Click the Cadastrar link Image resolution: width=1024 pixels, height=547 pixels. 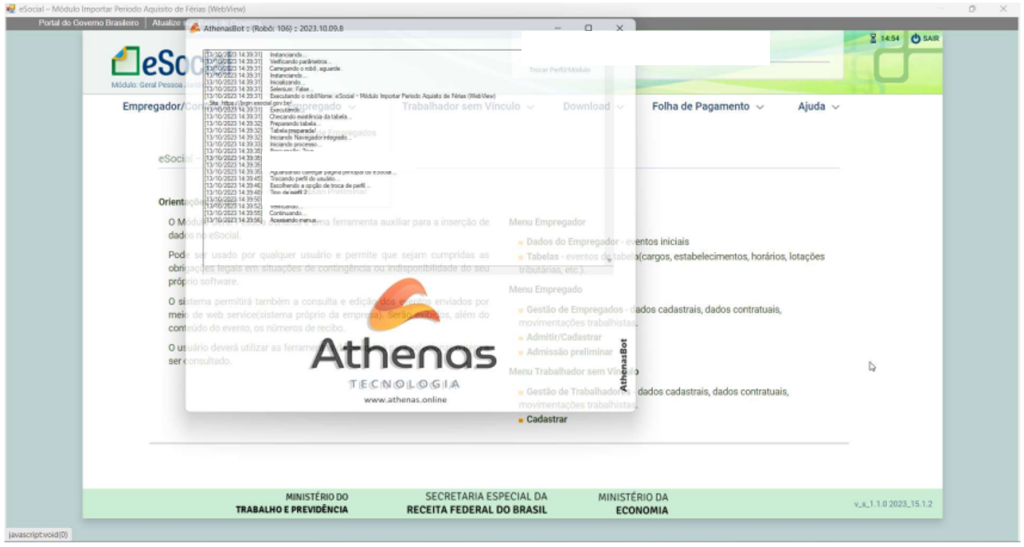(547, 420)
